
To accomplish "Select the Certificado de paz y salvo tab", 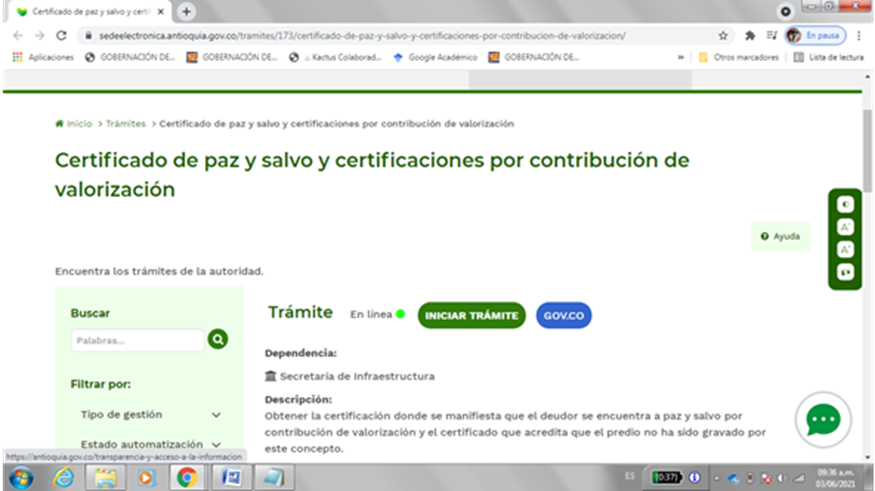I will tap(89, 12).
